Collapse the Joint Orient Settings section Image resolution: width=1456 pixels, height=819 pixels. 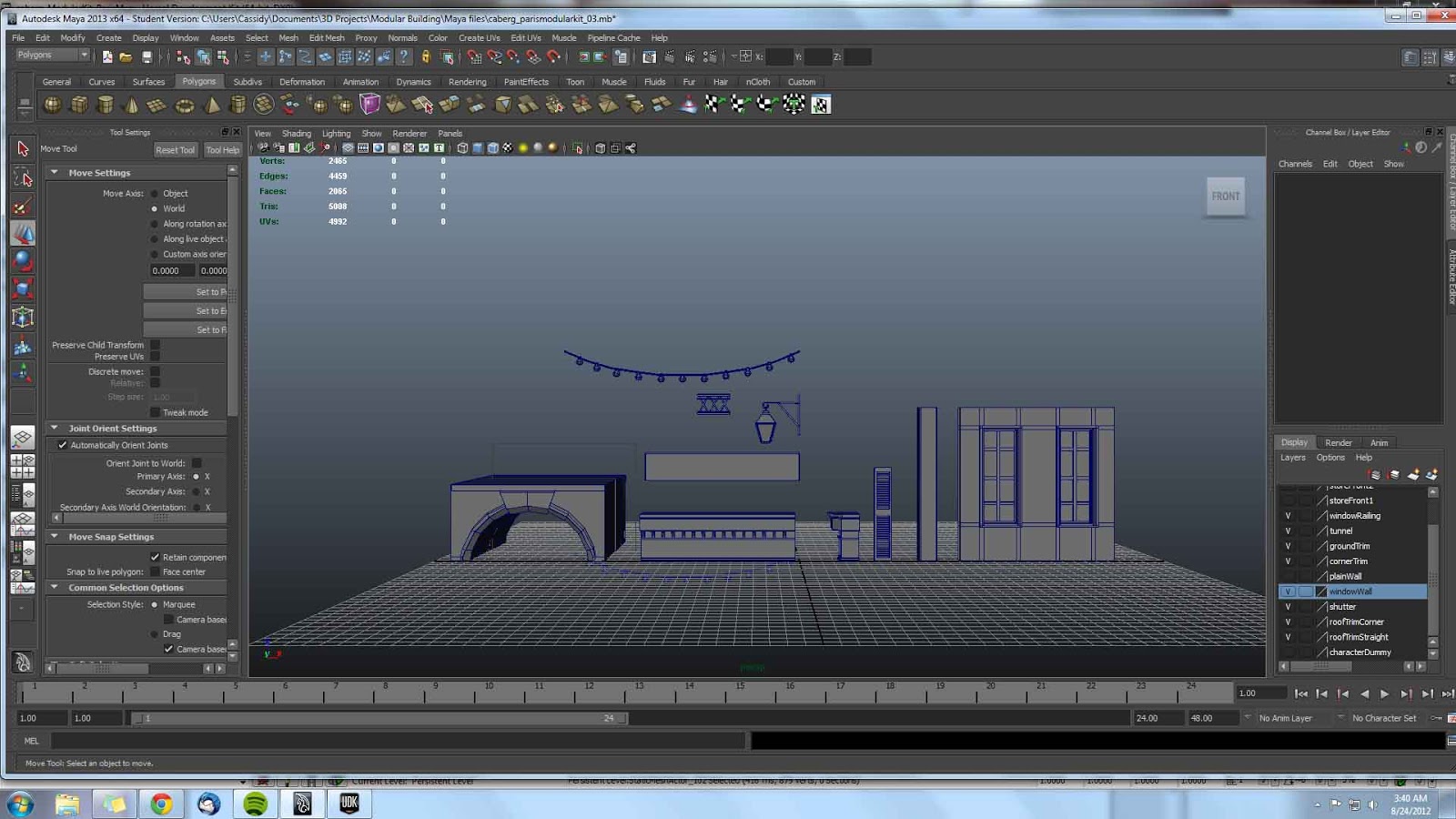click(55, 428)
